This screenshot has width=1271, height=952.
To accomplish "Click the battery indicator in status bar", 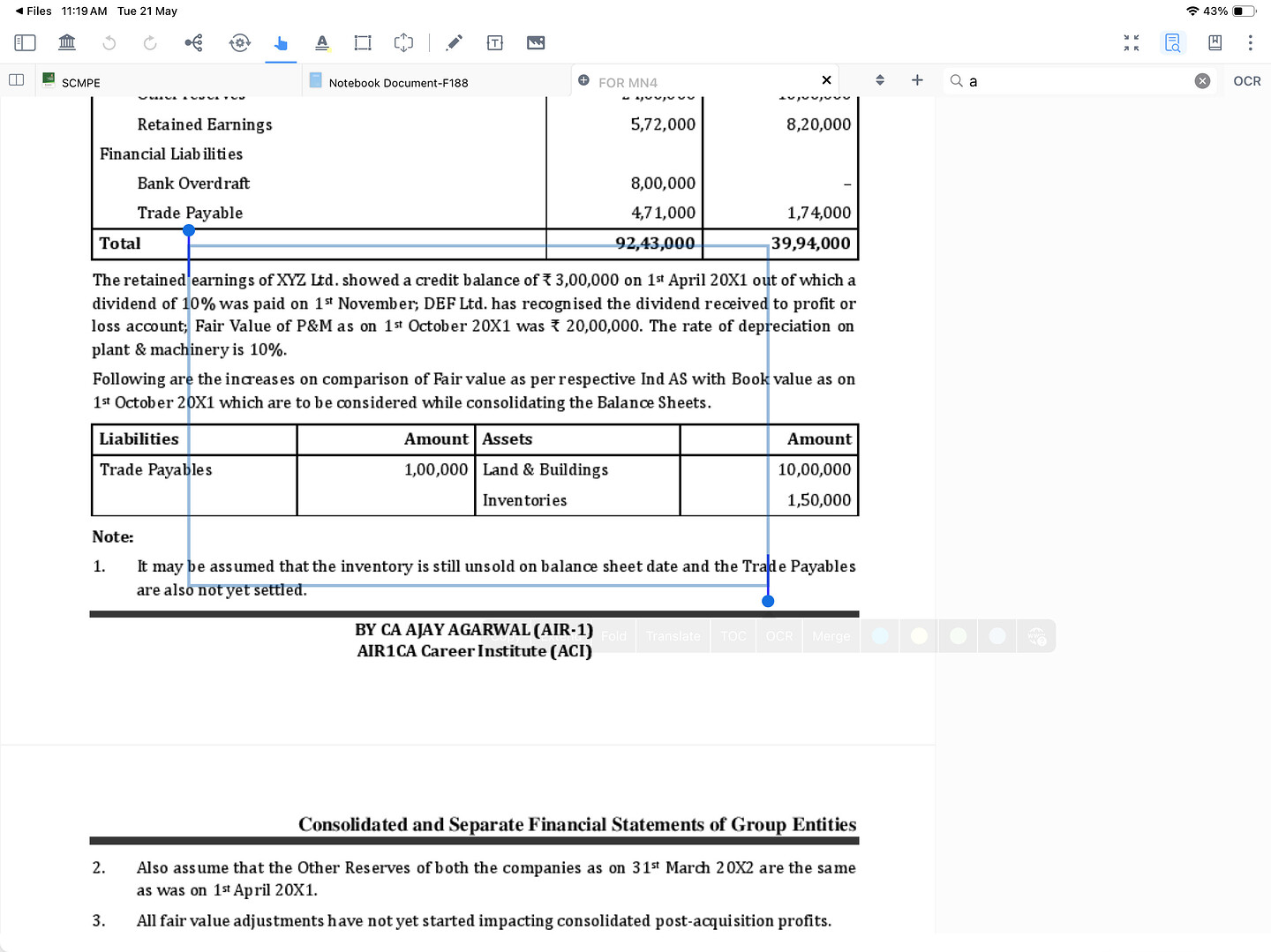I will (1245, 11).
